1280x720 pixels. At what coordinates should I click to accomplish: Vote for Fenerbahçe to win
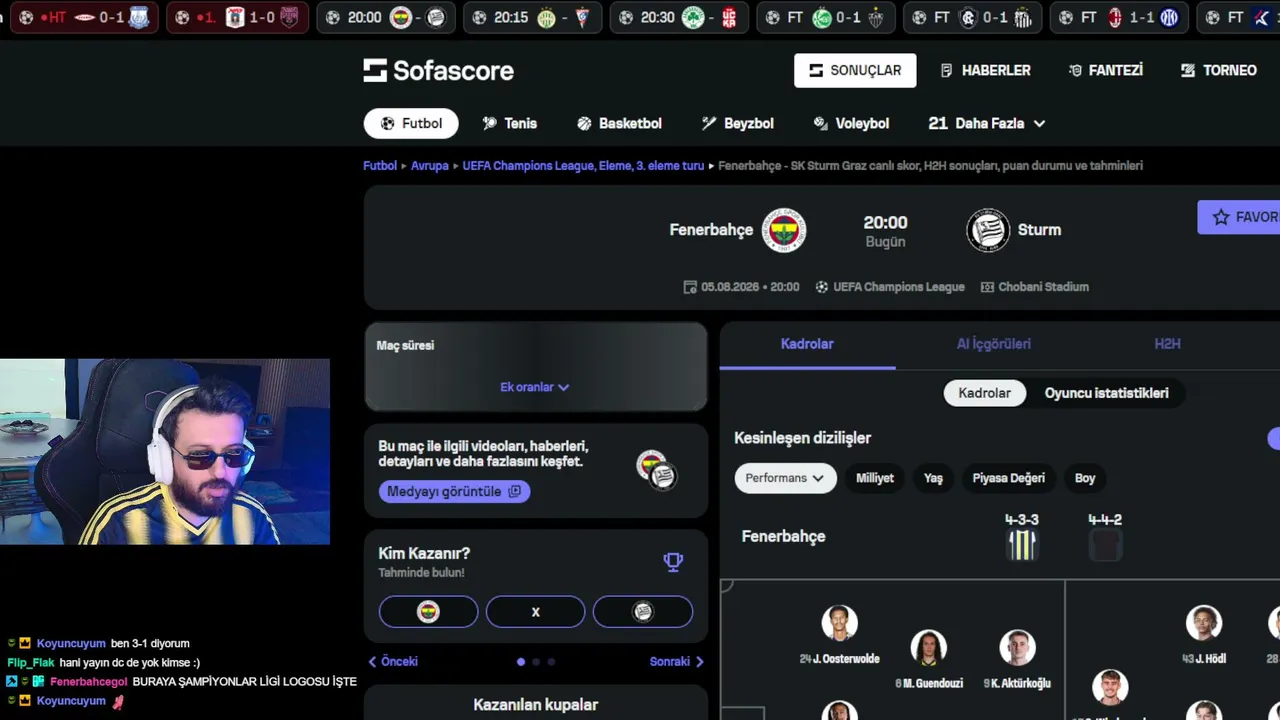(x=428, y=612)
